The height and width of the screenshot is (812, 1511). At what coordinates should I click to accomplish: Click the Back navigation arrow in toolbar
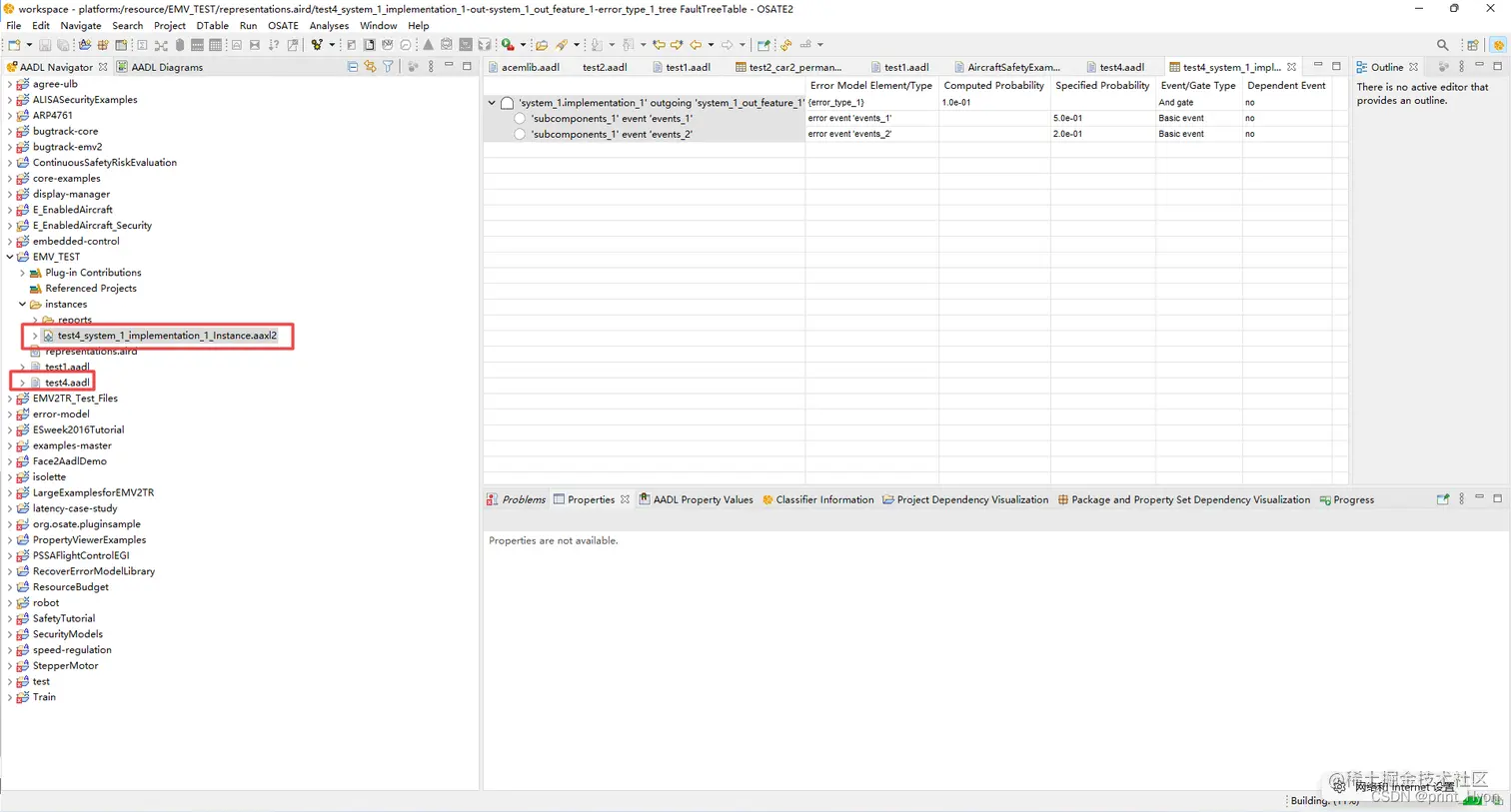(x=696, y=45)
